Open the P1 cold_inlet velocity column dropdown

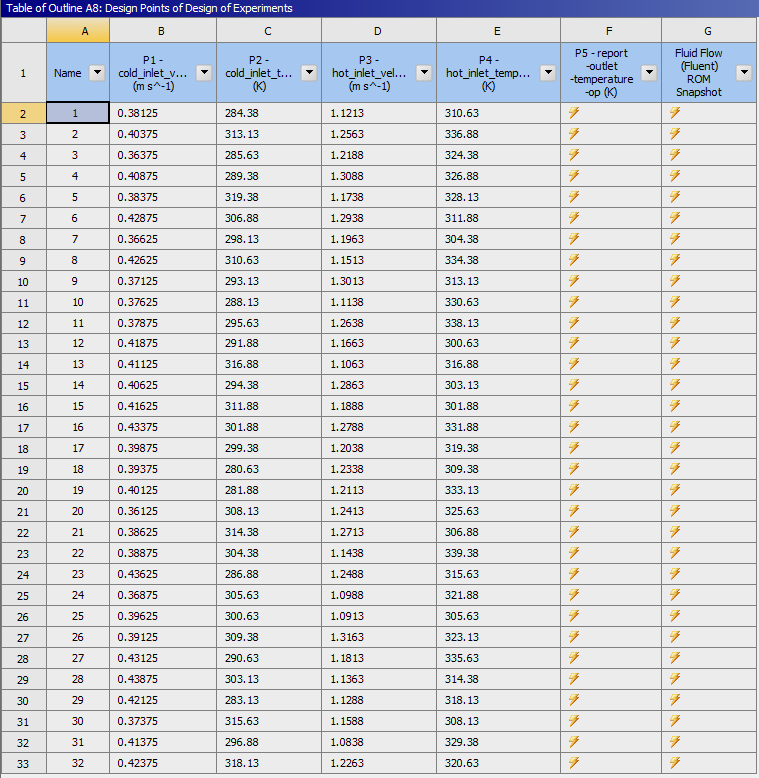point(204,73)
